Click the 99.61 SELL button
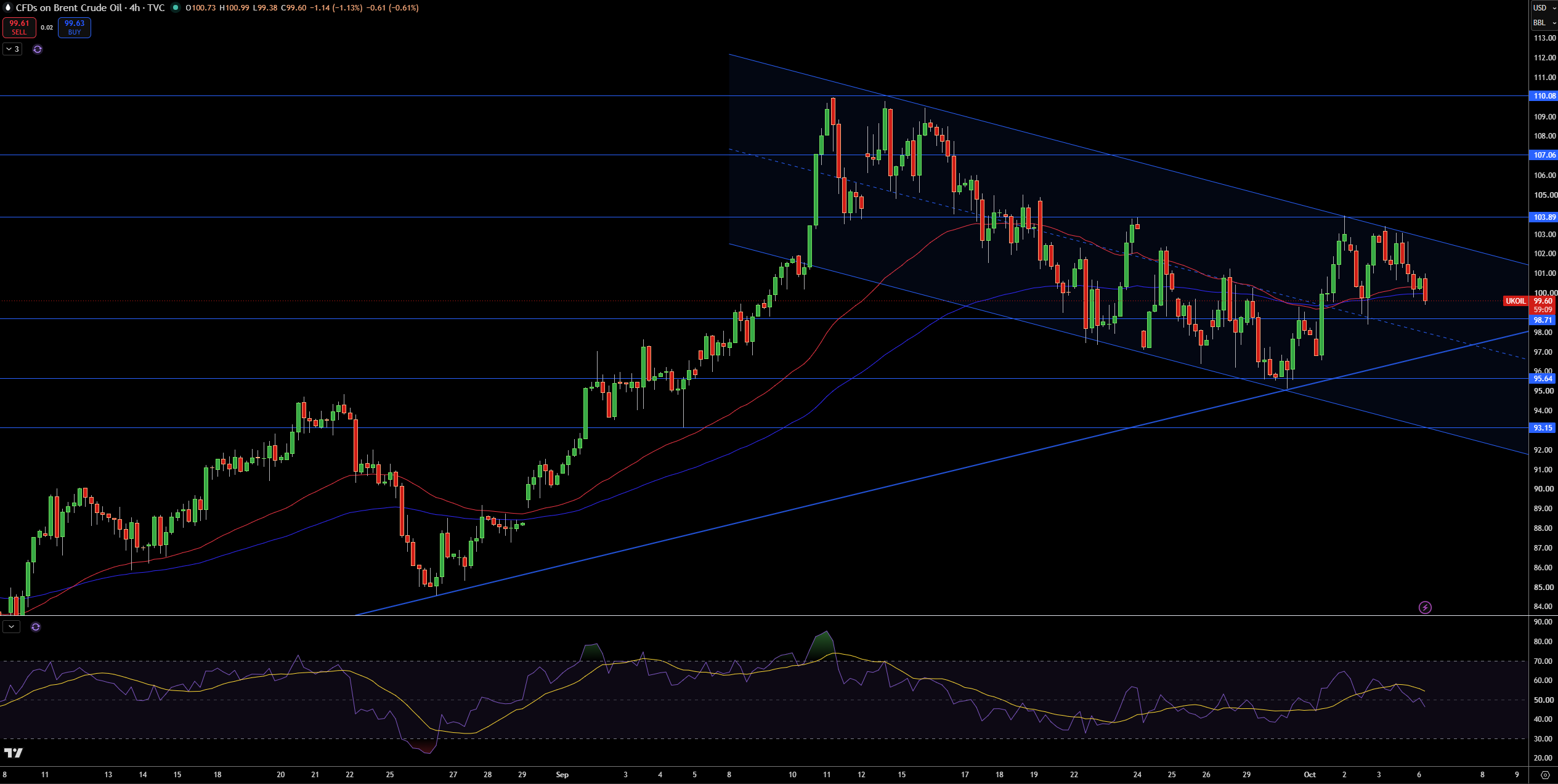This screenshot has width=1558, height=784. coord(19,27)
